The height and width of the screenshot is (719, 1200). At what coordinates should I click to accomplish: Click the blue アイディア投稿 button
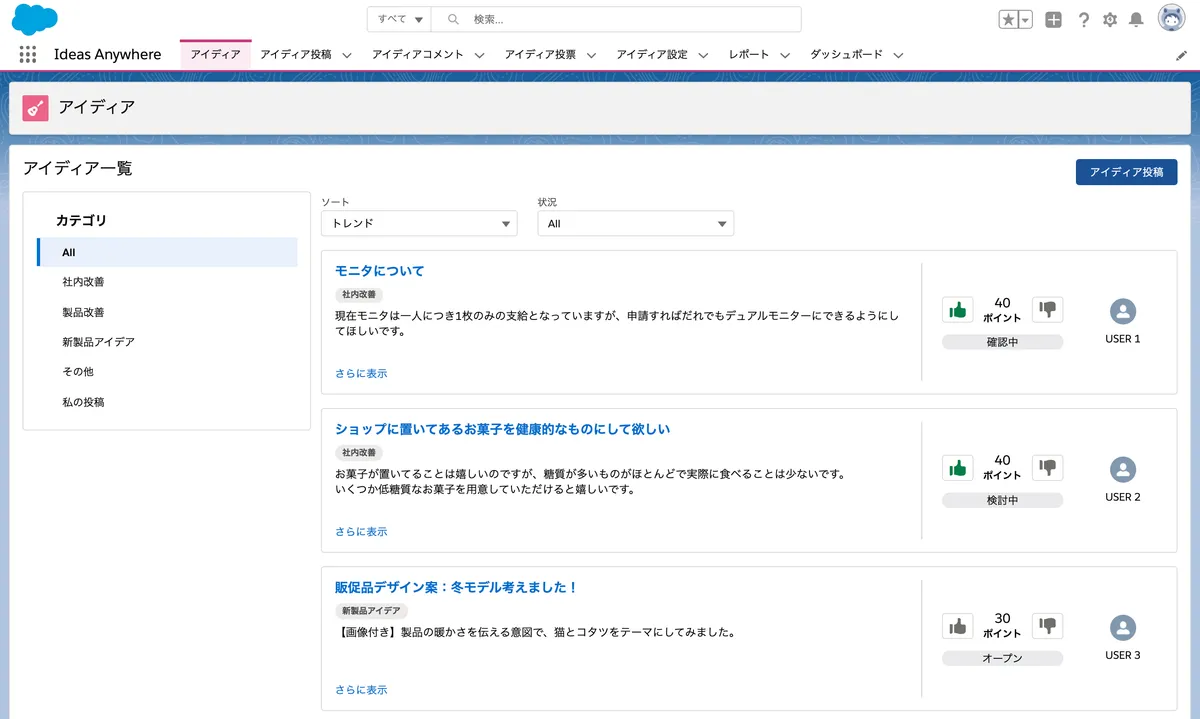[x=1126, y=172]
